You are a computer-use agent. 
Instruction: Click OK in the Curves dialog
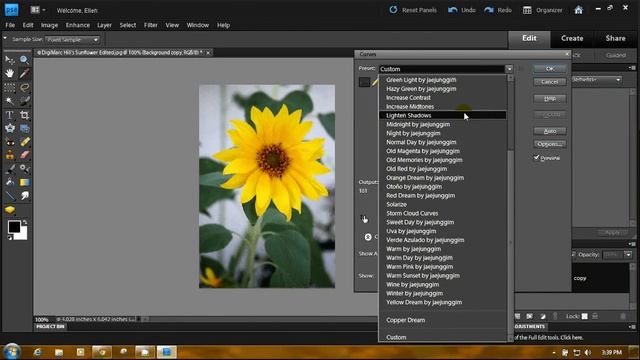(549, 69)
